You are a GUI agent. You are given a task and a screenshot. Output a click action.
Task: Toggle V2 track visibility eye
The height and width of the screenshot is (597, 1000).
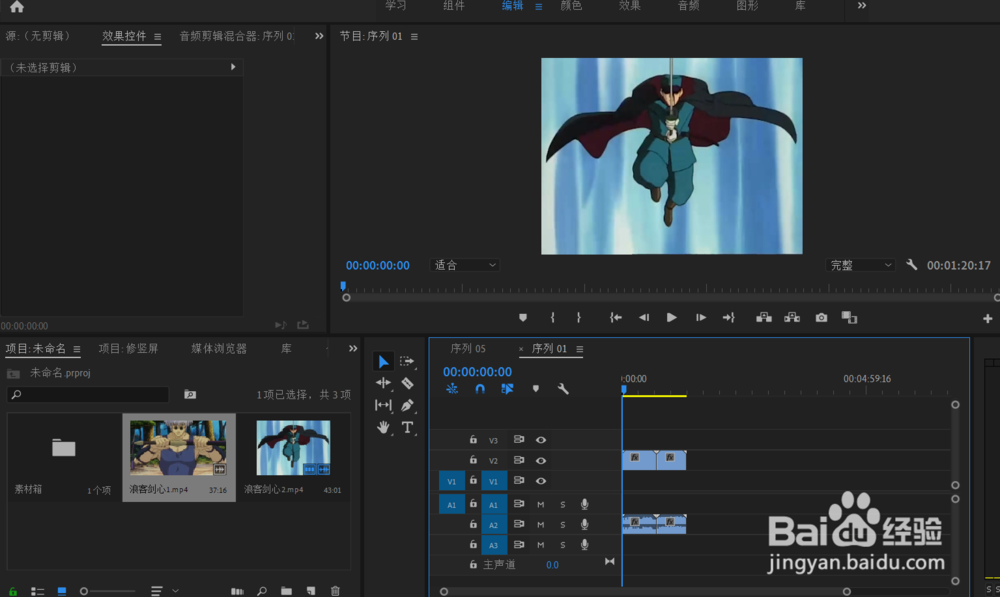[x=541, y=461]
